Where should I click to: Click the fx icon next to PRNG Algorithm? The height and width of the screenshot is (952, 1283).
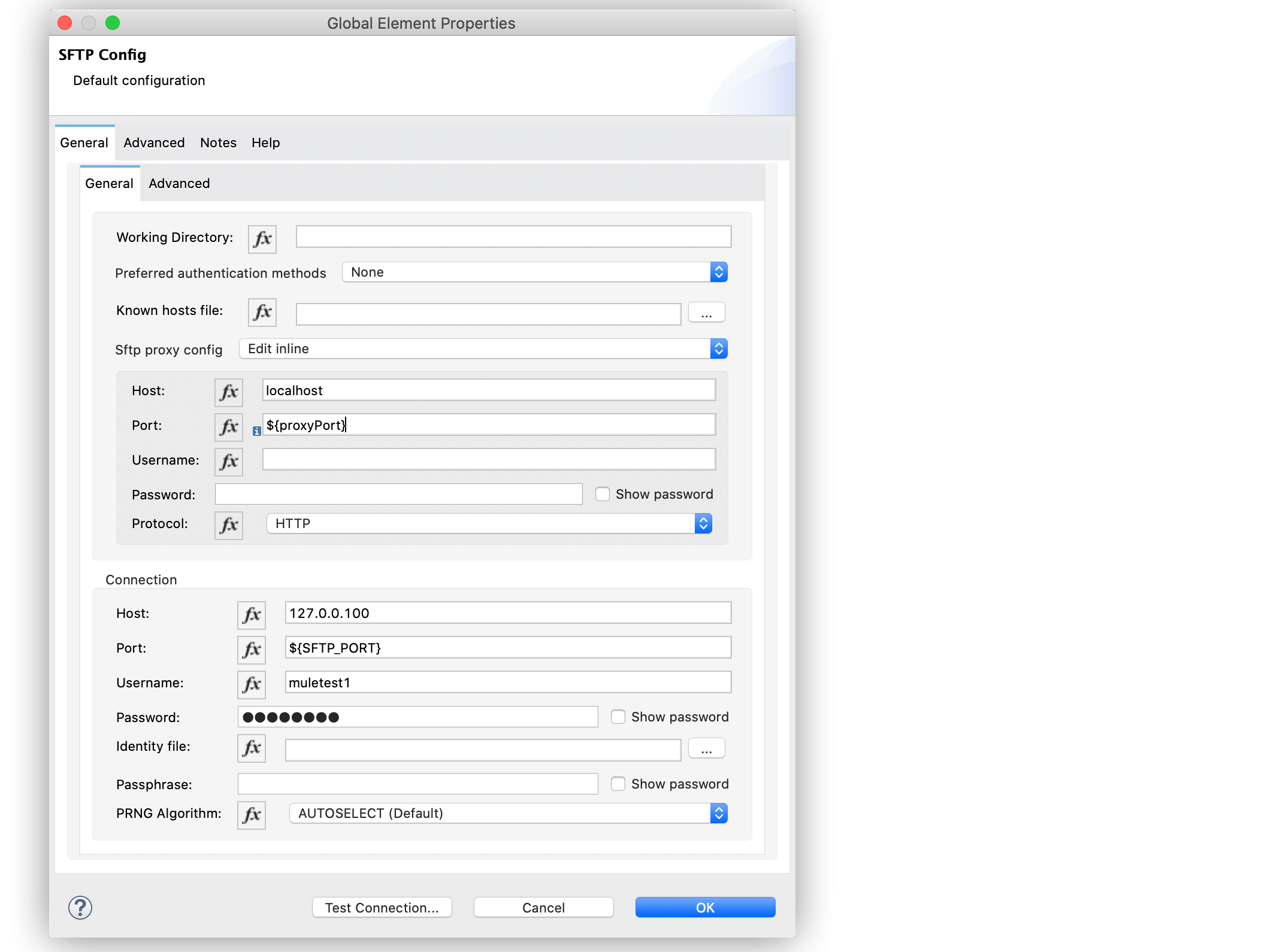point(251,814)
